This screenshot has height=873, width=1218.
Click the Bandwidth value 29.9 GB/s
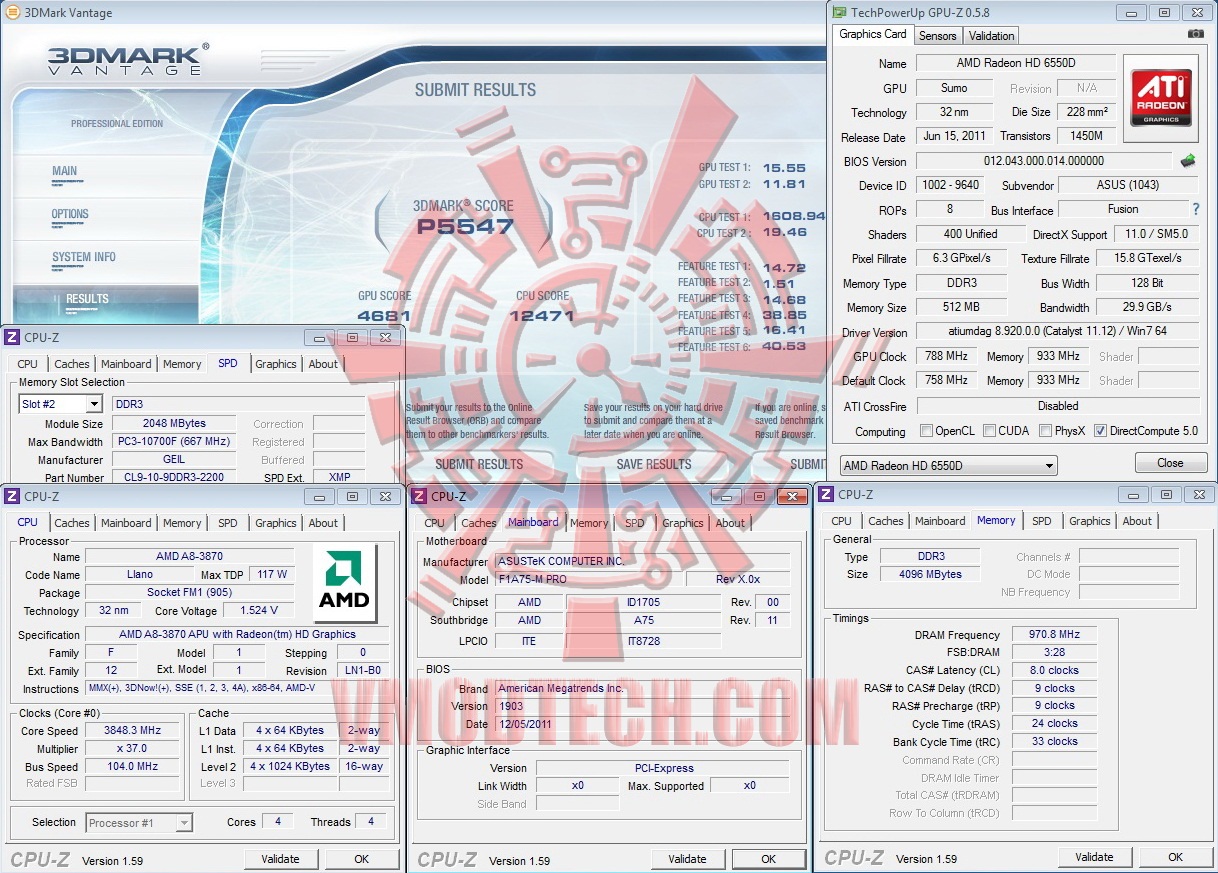coord(1148,307)
